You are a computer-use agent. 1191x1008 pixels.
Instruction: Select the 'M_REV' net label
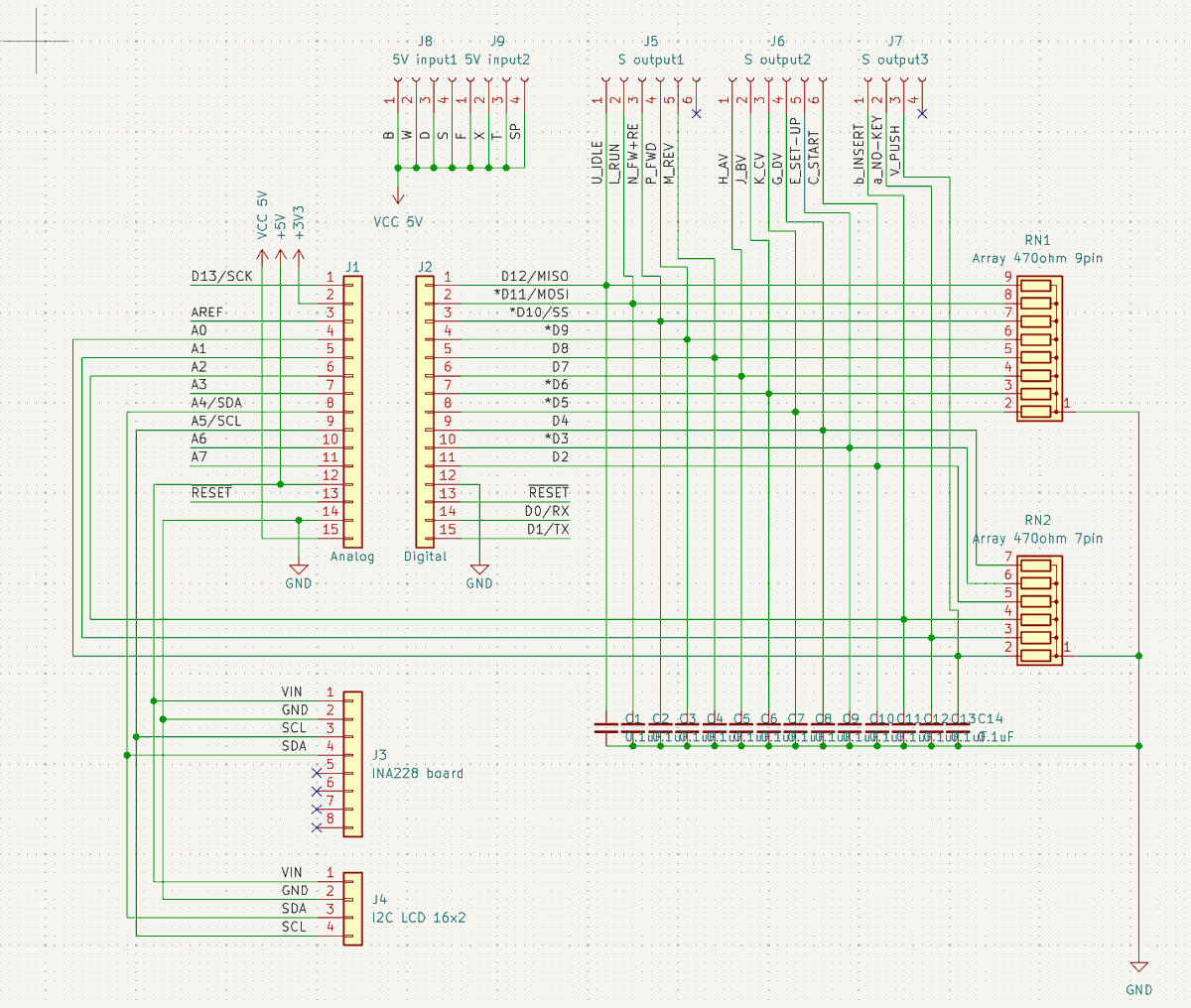[x=669, y=164]
